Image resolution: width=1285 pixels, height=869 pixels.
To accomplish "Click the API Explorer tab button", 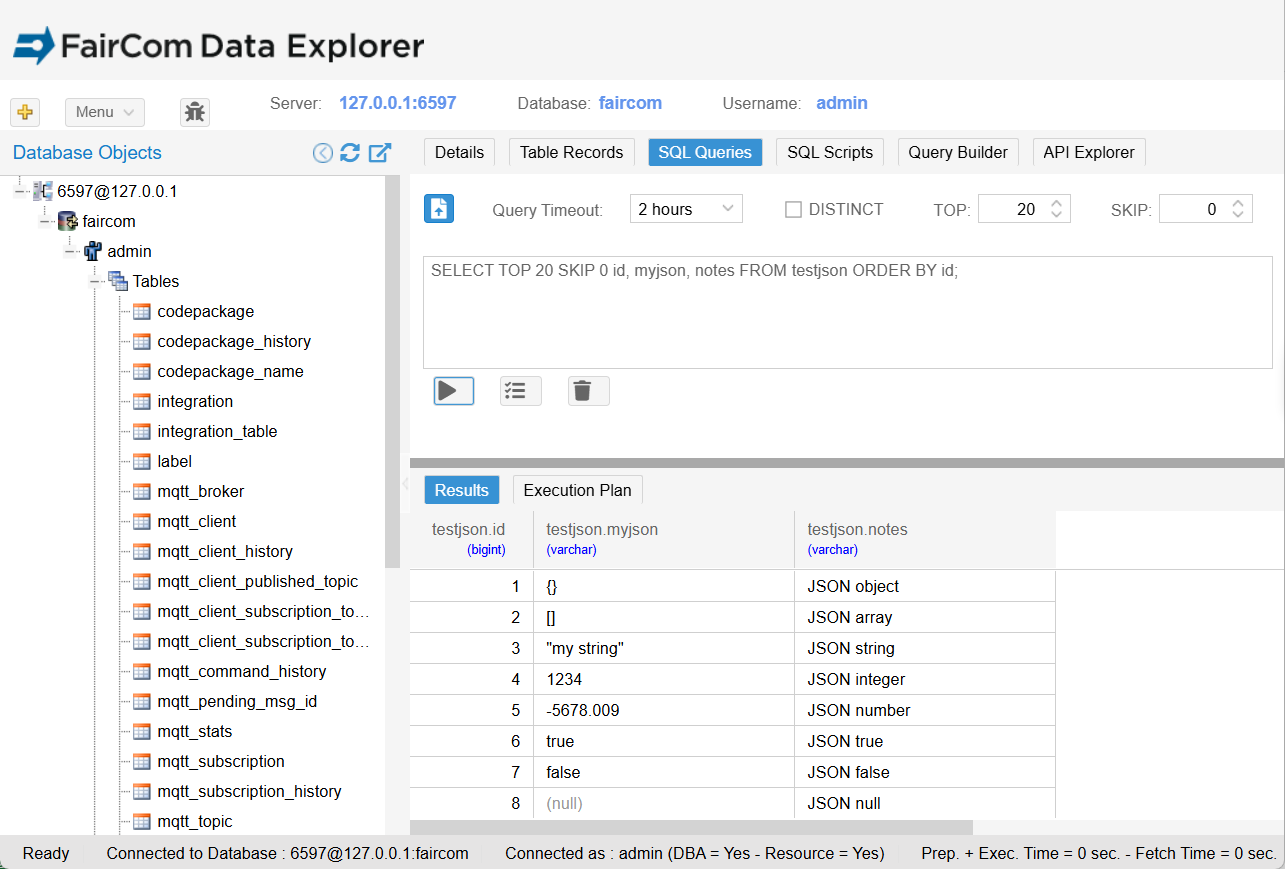I will (1088, 152).
